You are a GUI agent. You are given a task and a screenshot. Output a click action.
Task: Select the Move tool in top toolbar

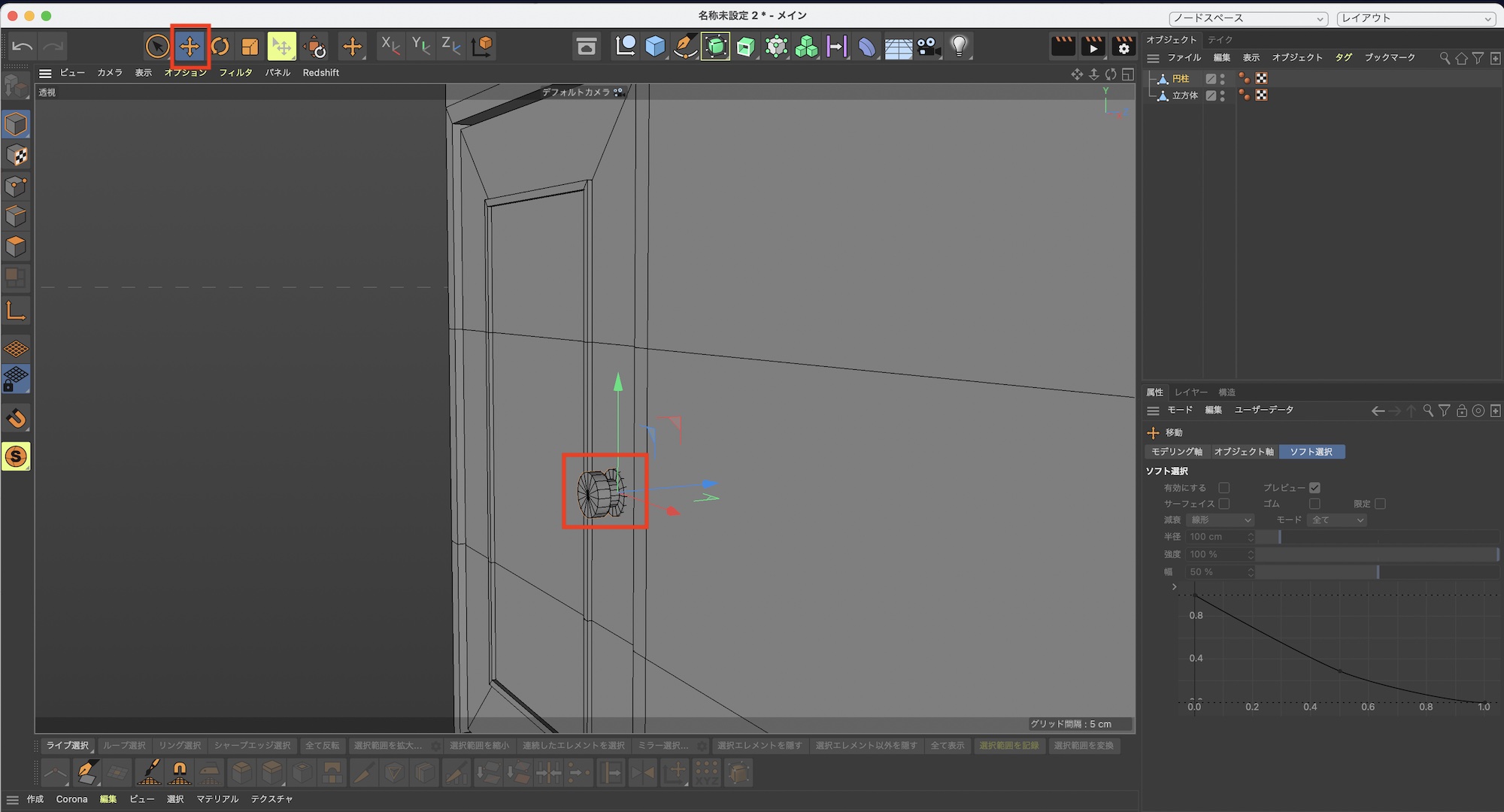click(190, 47)
